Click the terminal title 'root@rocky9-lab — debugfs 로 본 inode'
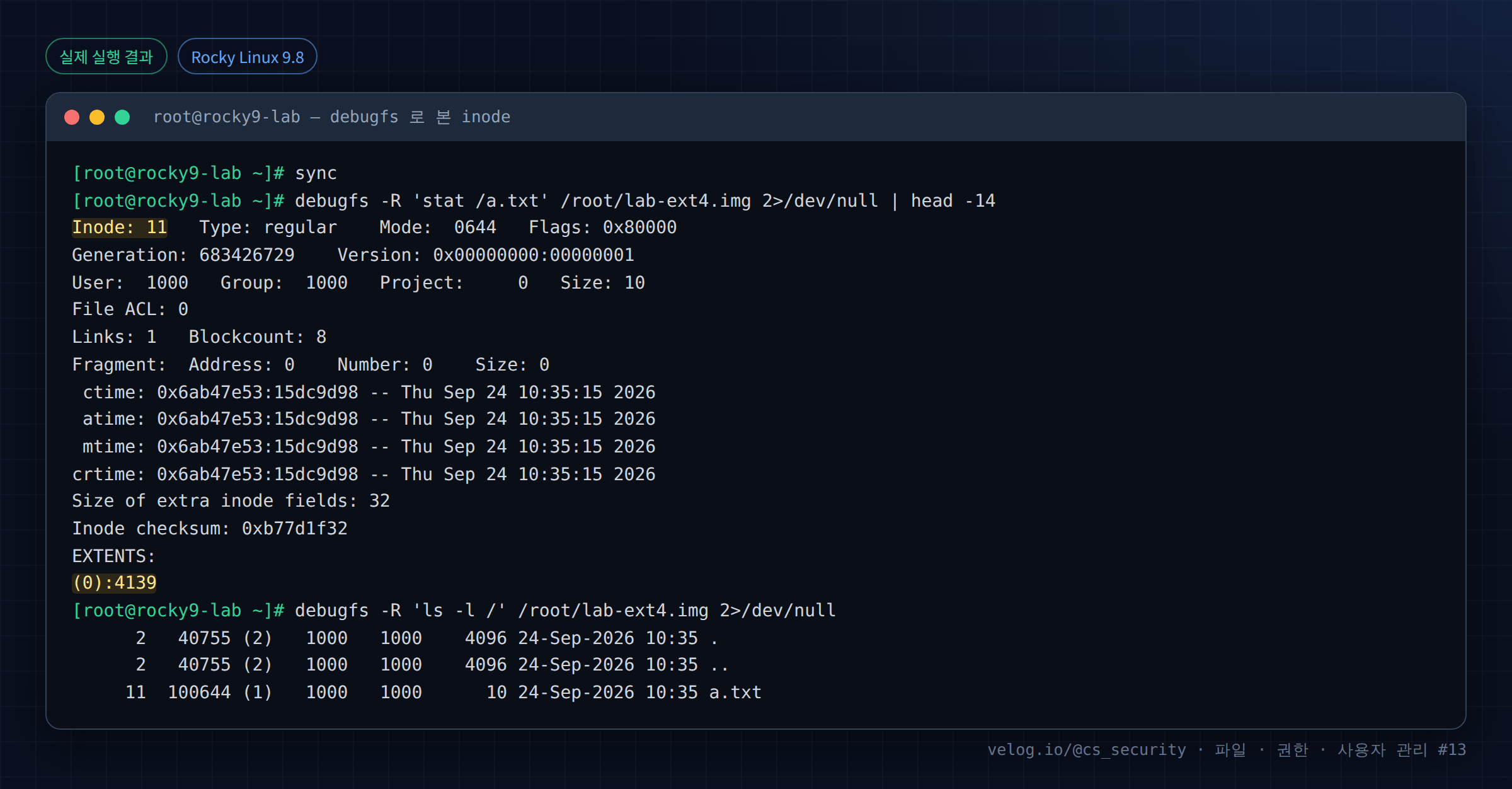The image size is (1512, 789). click(332, 117)
